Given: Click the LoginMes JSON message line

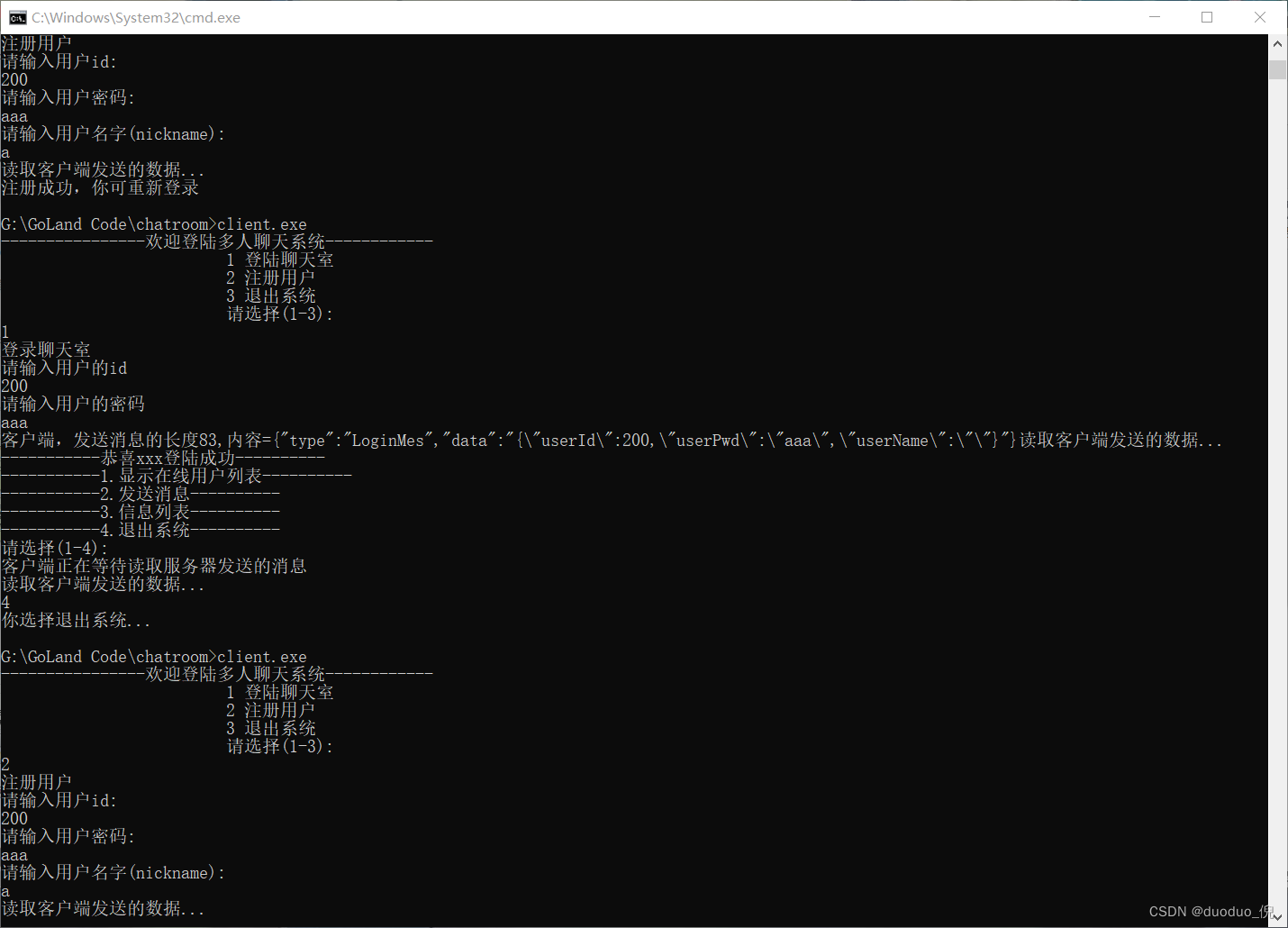Looking at the screenshot, I should (612, 440).
